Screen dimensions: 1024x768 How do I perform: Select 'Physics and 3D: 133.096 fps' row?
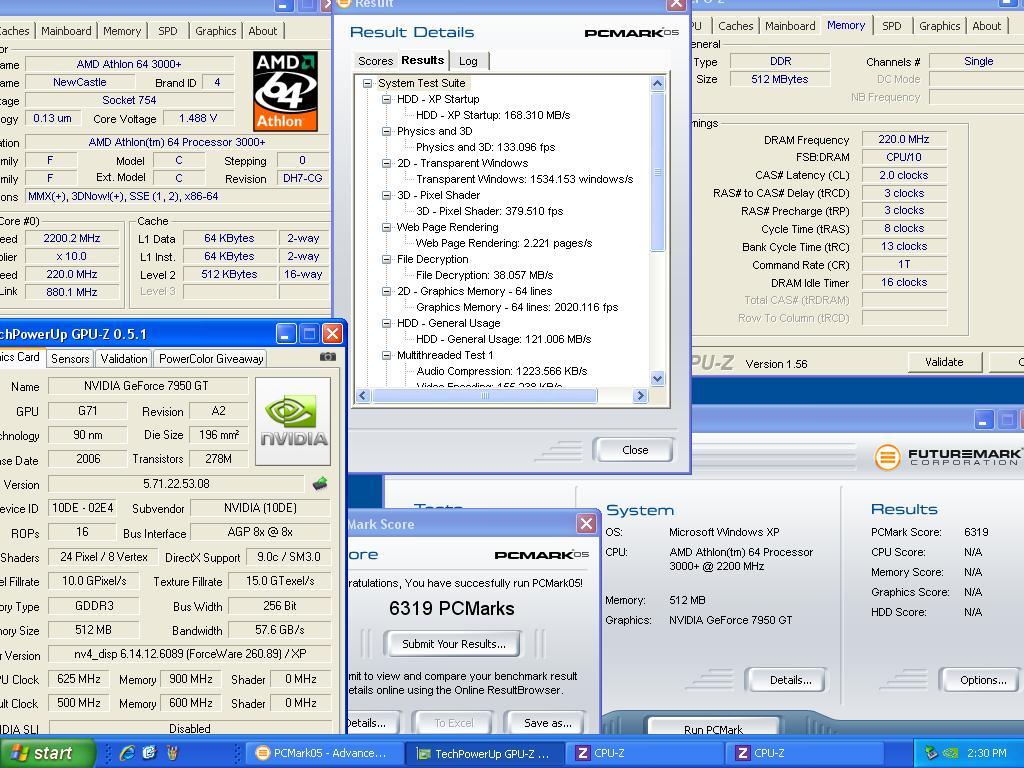[485, 148]
